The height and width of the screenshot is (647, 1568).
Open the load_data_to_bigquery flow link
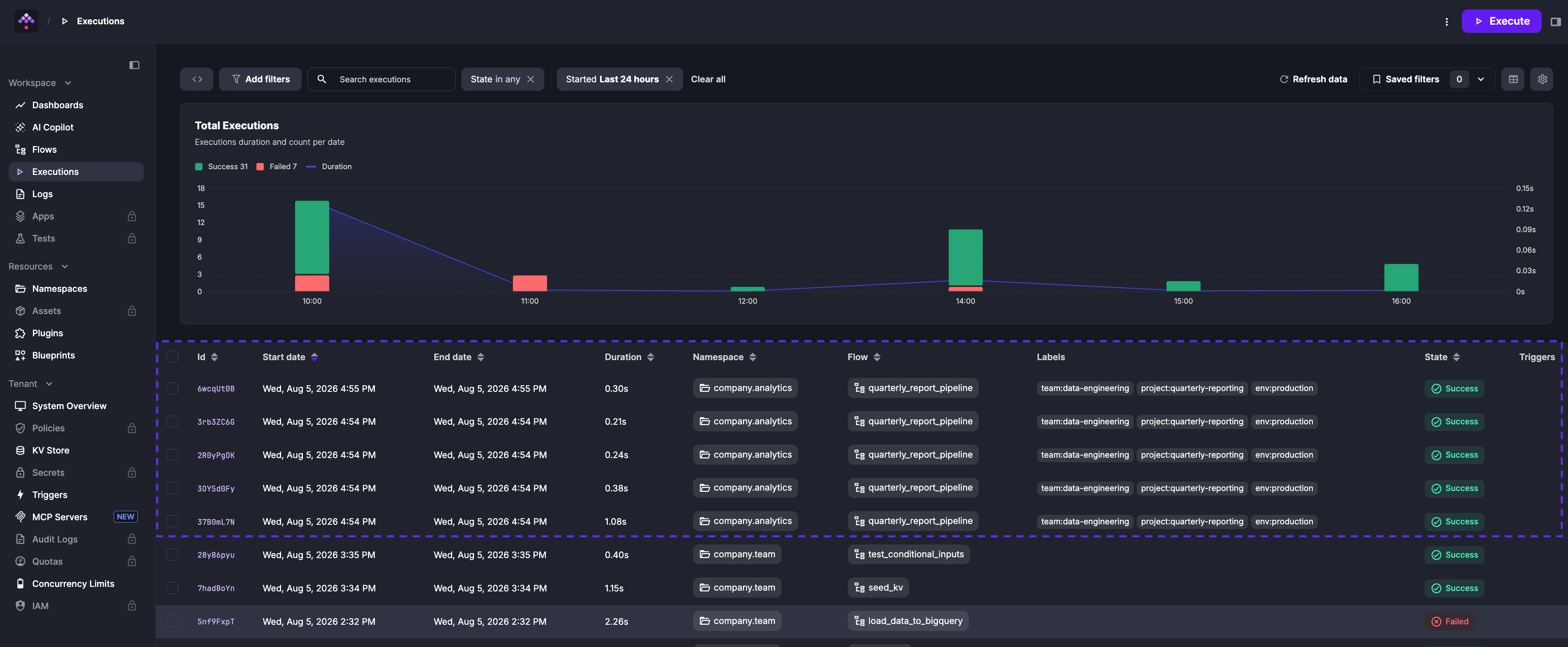point(907,621)
